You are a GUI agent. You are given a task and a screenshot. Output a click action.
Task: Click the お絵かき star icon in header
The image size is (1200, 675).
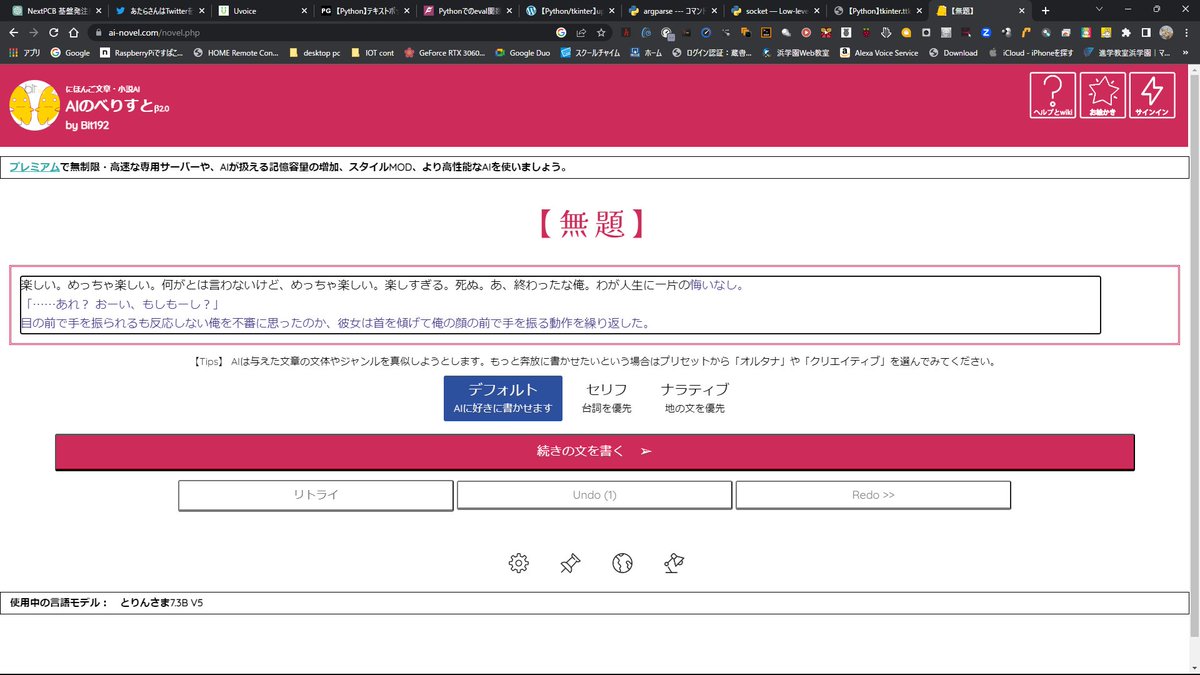[1102, 97]
